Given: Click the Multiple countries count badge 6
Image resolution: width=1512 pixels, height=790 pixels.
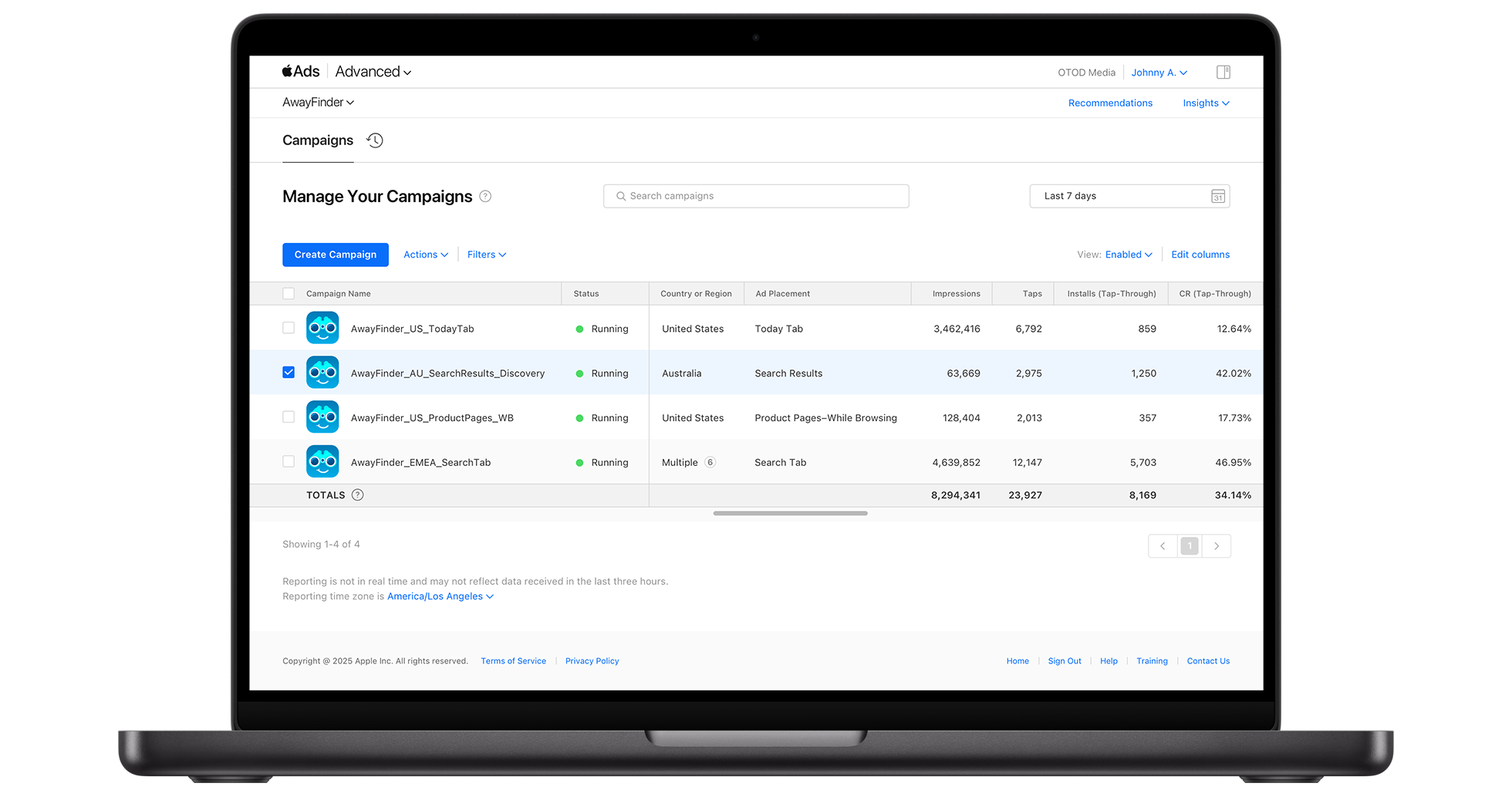Looking at the screenshot, I should pyautogui.click(x=710, y=462).
